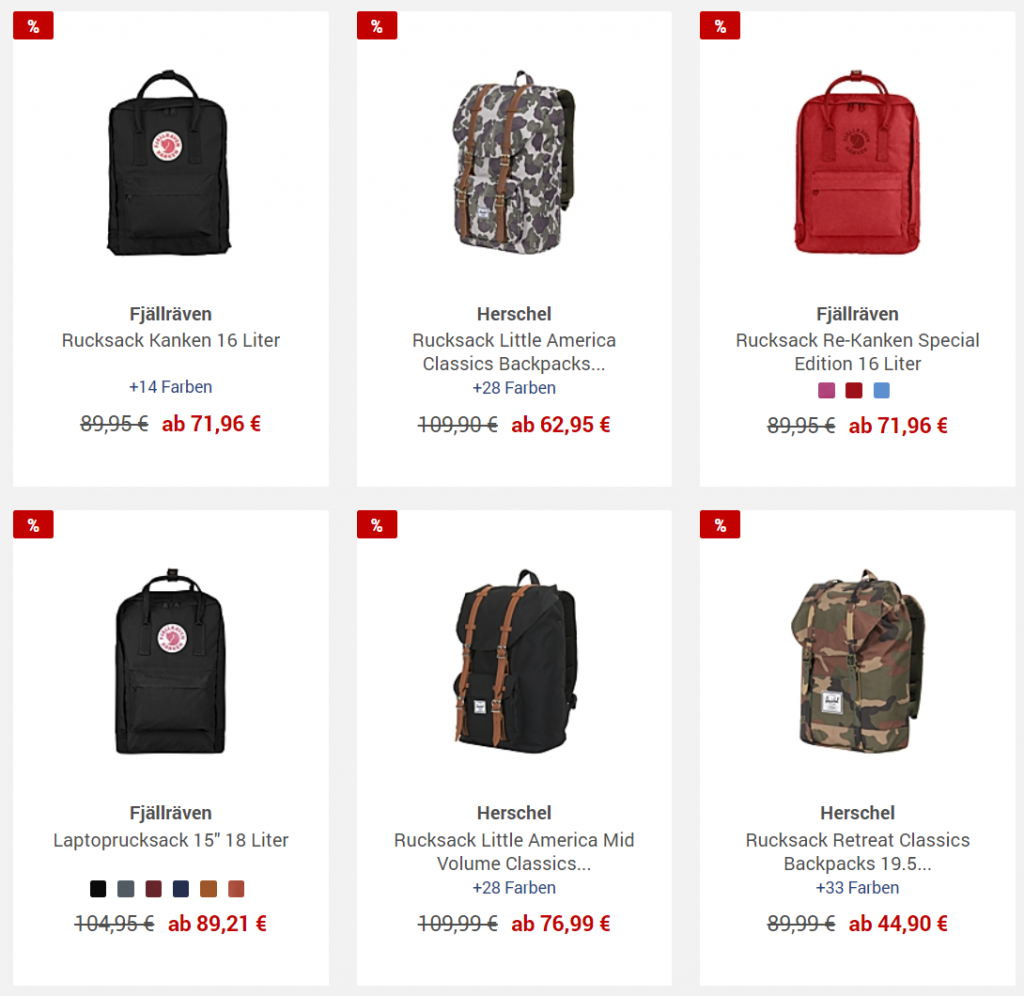Click the sale badge on Little America Mid Volume card

[377, 524]
